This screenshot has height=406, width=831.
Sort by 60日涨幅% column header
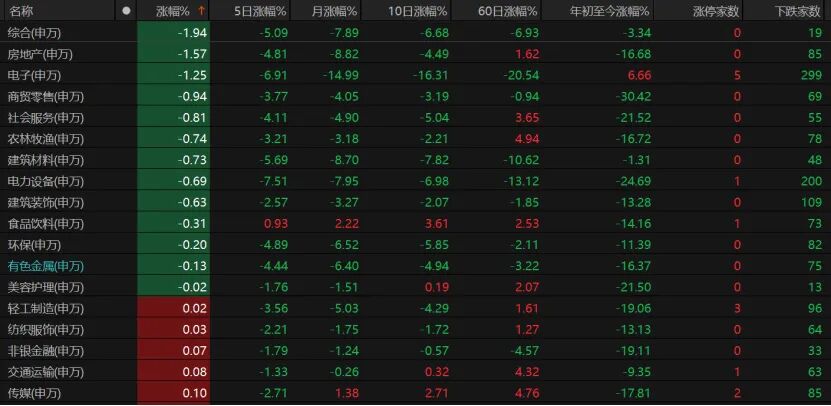coord(509,11)
